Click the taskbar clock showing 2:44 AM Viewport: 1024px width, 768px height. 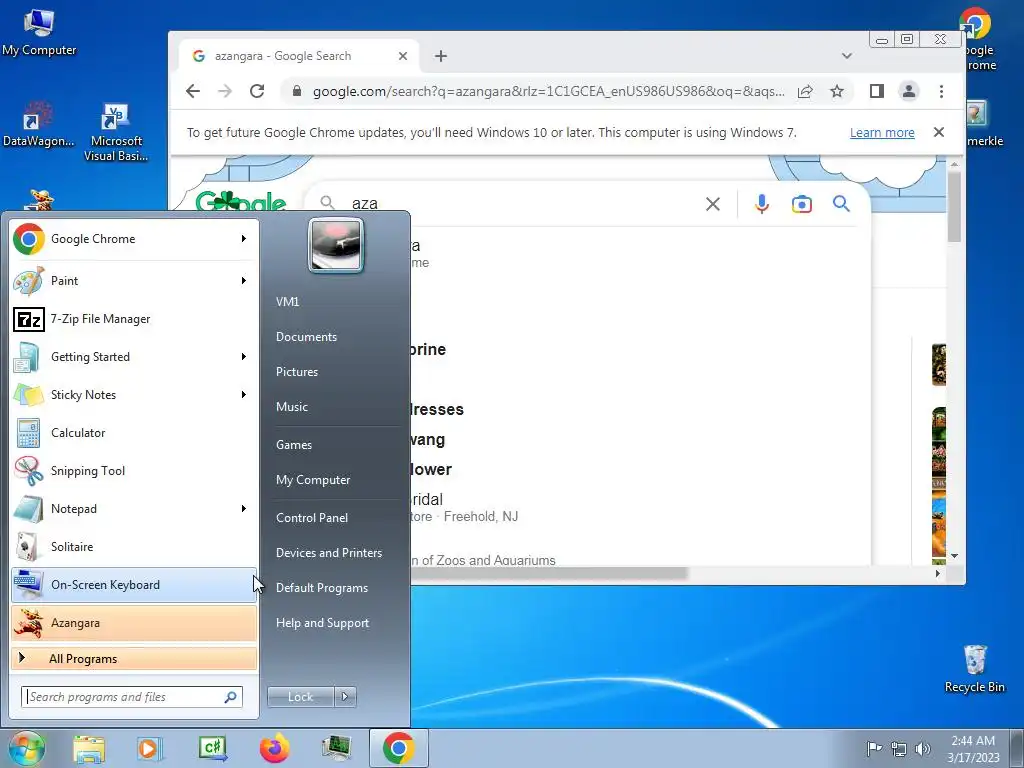point(973,749)
